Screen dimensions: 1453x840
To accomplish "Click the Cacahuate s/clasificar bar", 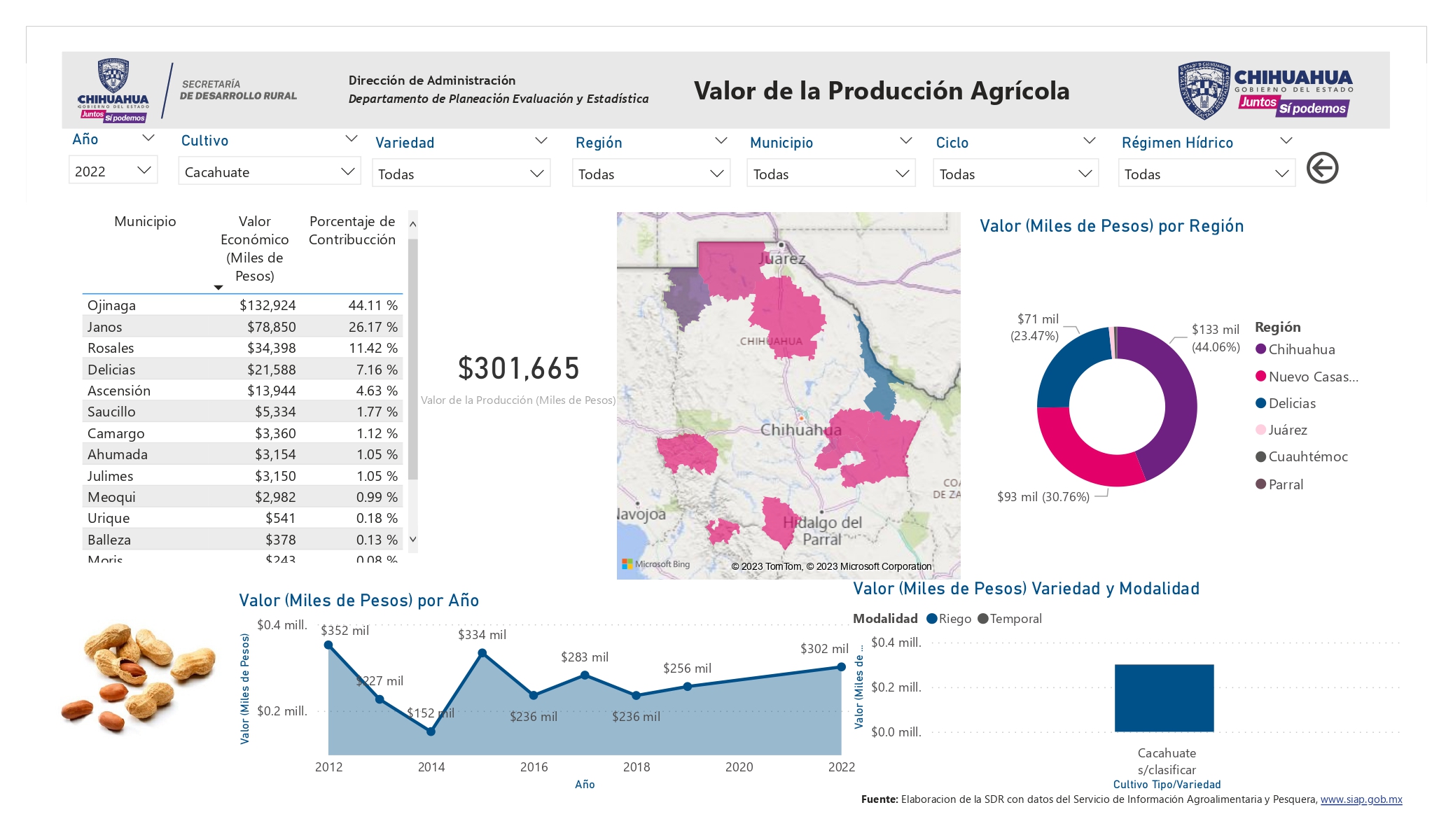I will (1164, 698).
